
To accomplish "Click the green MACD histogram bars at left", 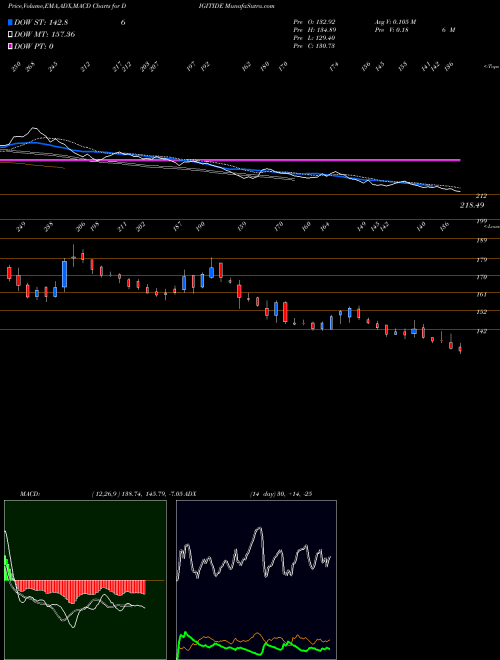I will 8,568.
